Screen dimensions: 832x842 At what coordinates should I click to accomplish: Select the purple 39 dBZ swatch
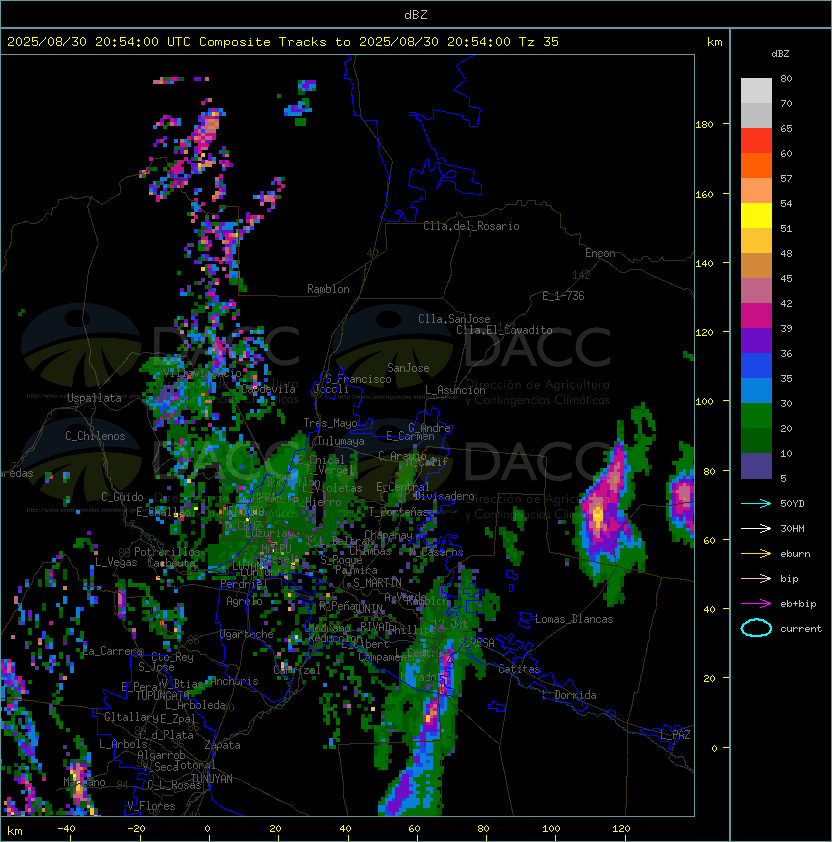756,340
